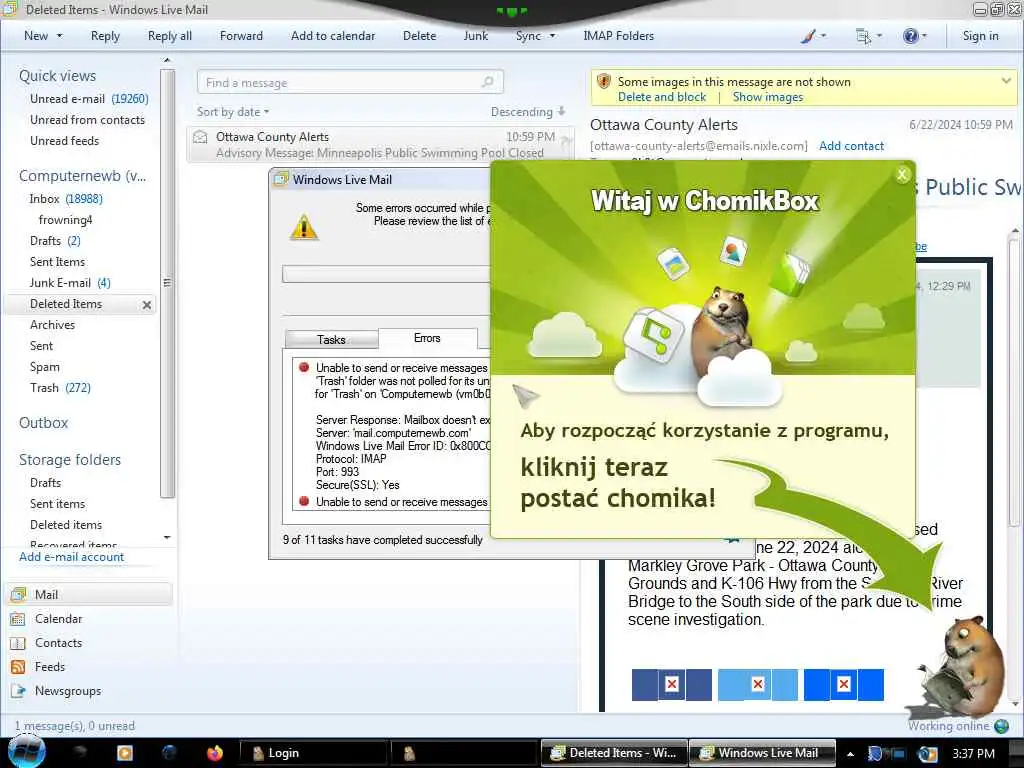Screen dimensions: 1024x768
Task: Select the Ottawa County Alerts message
Action: click(380, 144)
